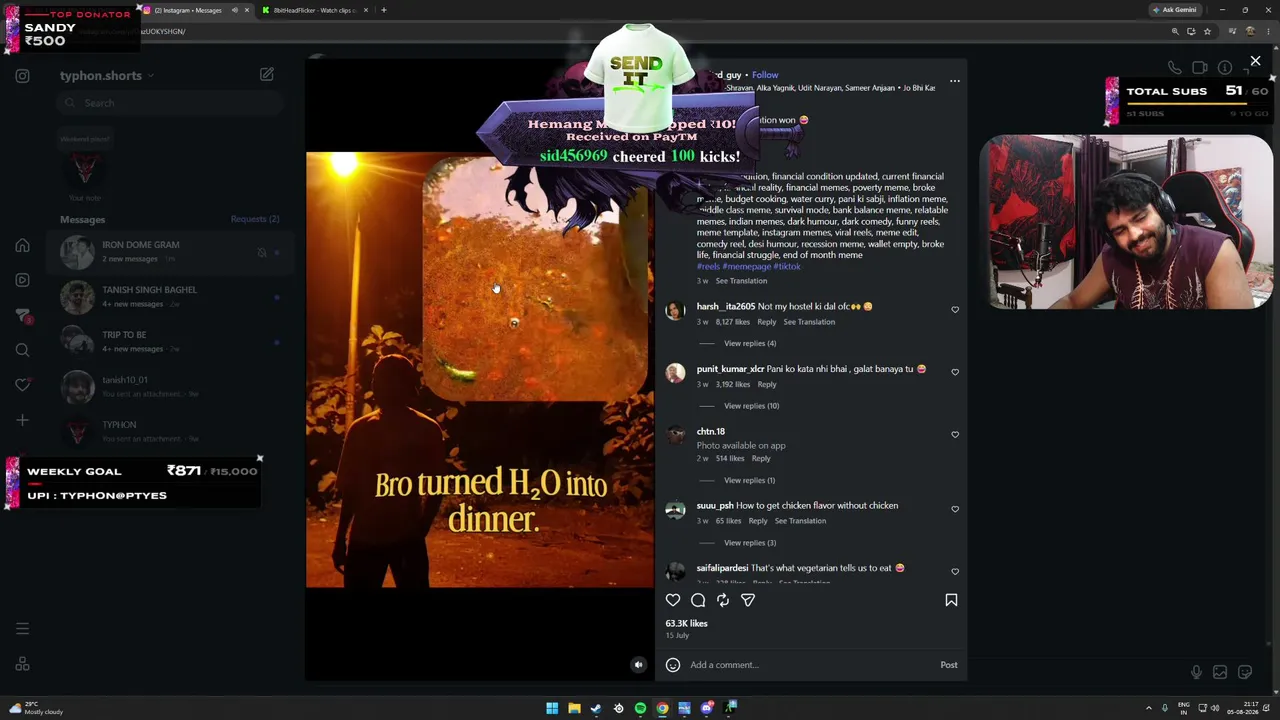Open the Chrome zoom magnifier icon
1280x720 pixels.
1175,31
